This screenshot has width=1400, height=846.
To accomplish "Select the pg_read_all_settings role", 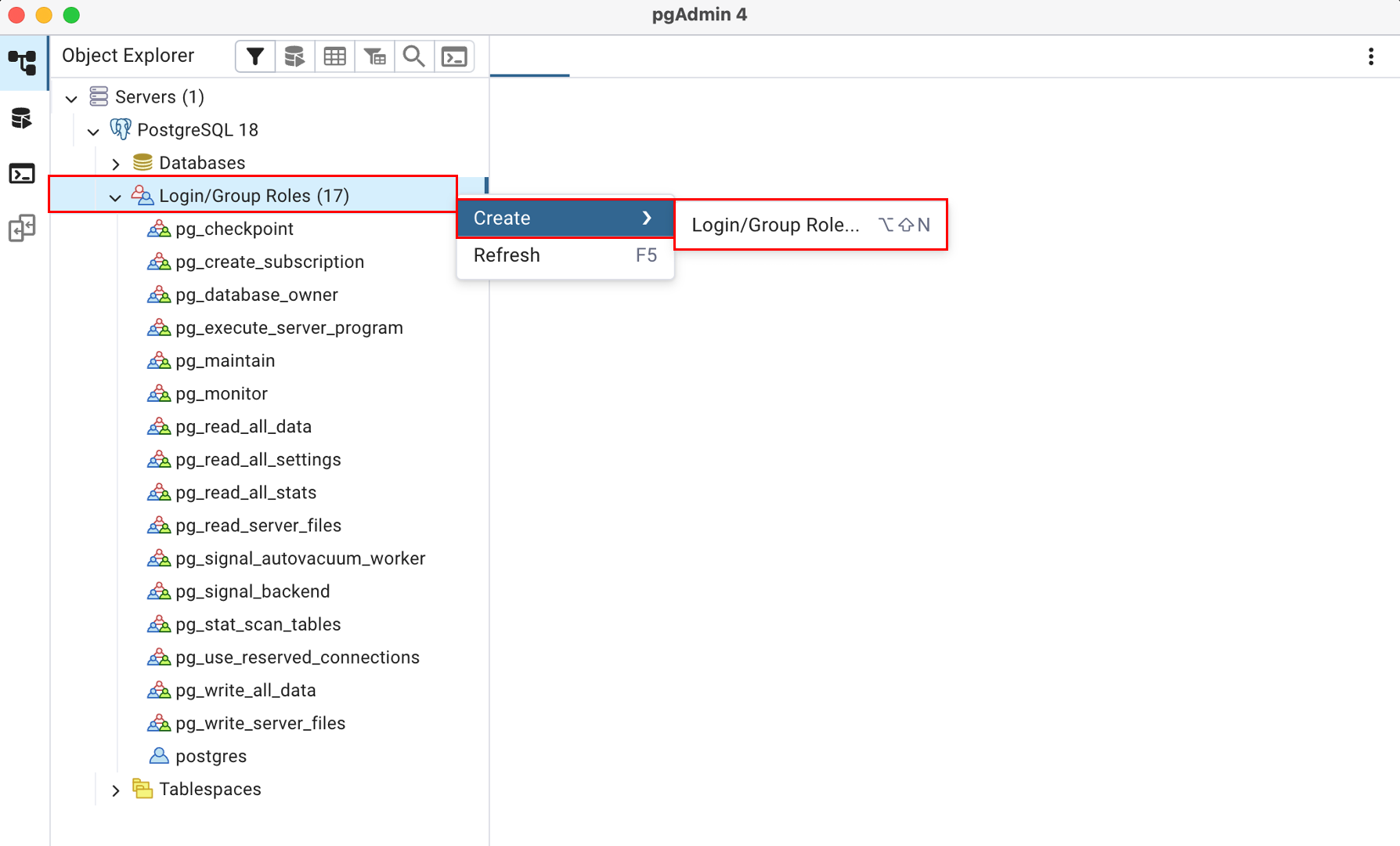I will [x=258, y=459].
